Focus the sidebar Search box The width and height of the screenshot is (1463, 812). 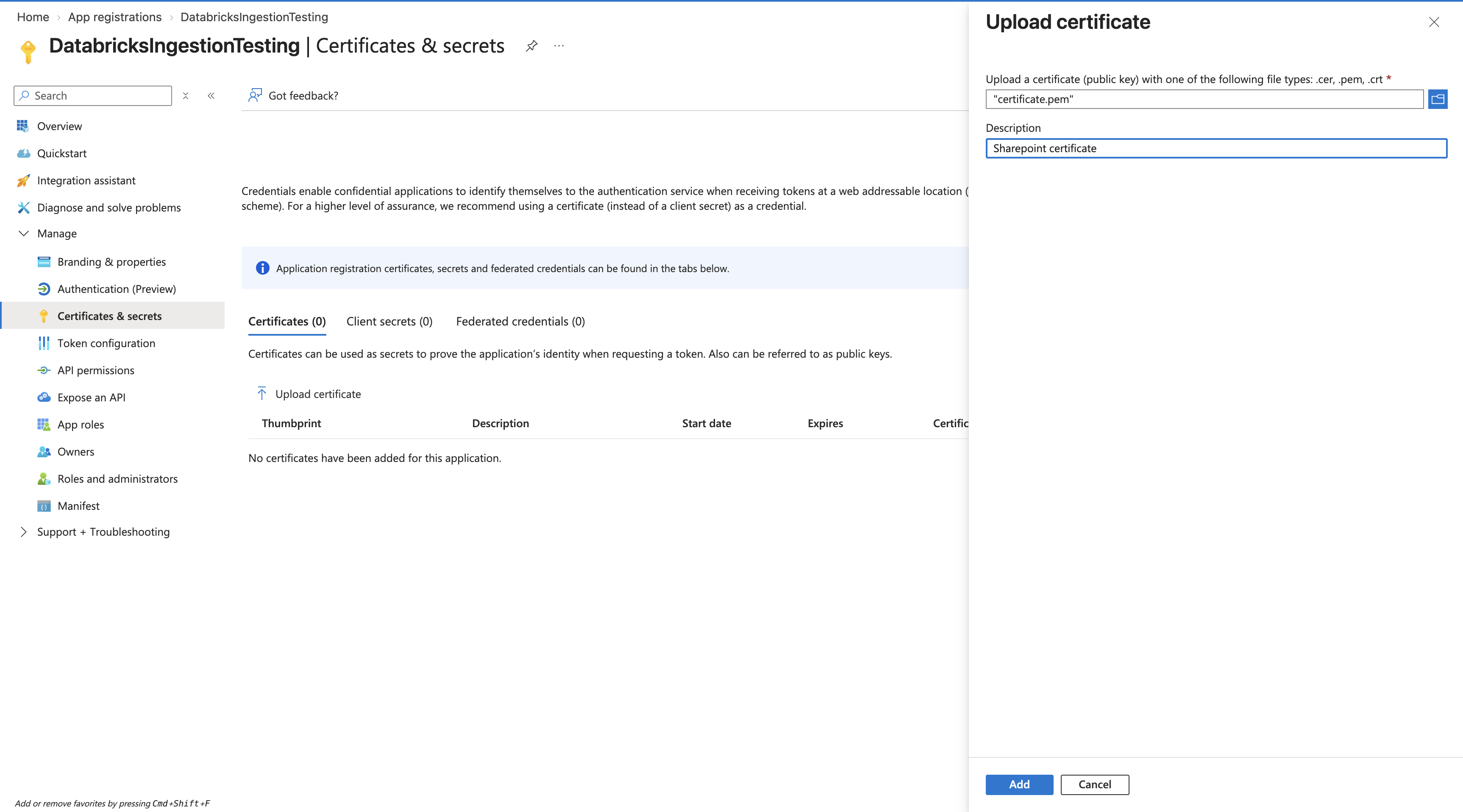[x=92, y=96]
